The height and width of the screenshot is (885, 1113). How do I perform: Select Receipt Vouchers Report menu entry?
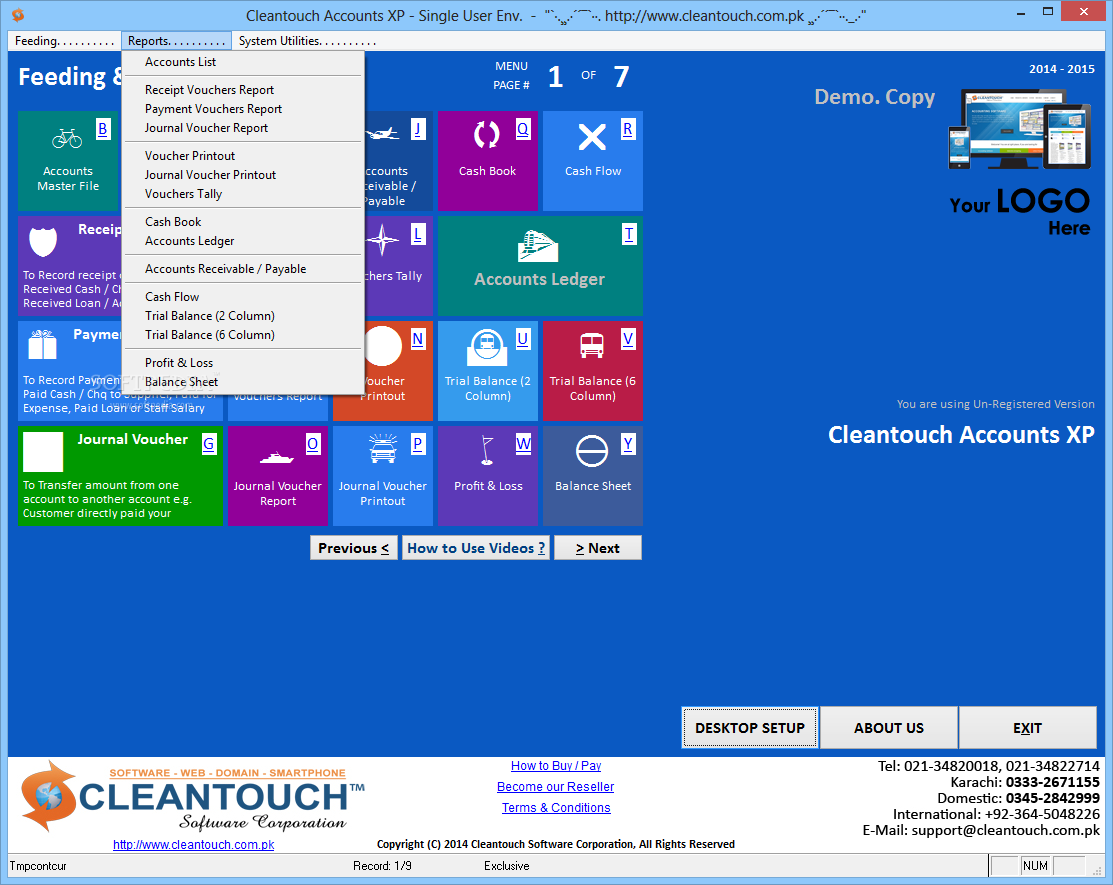point(243,90)
